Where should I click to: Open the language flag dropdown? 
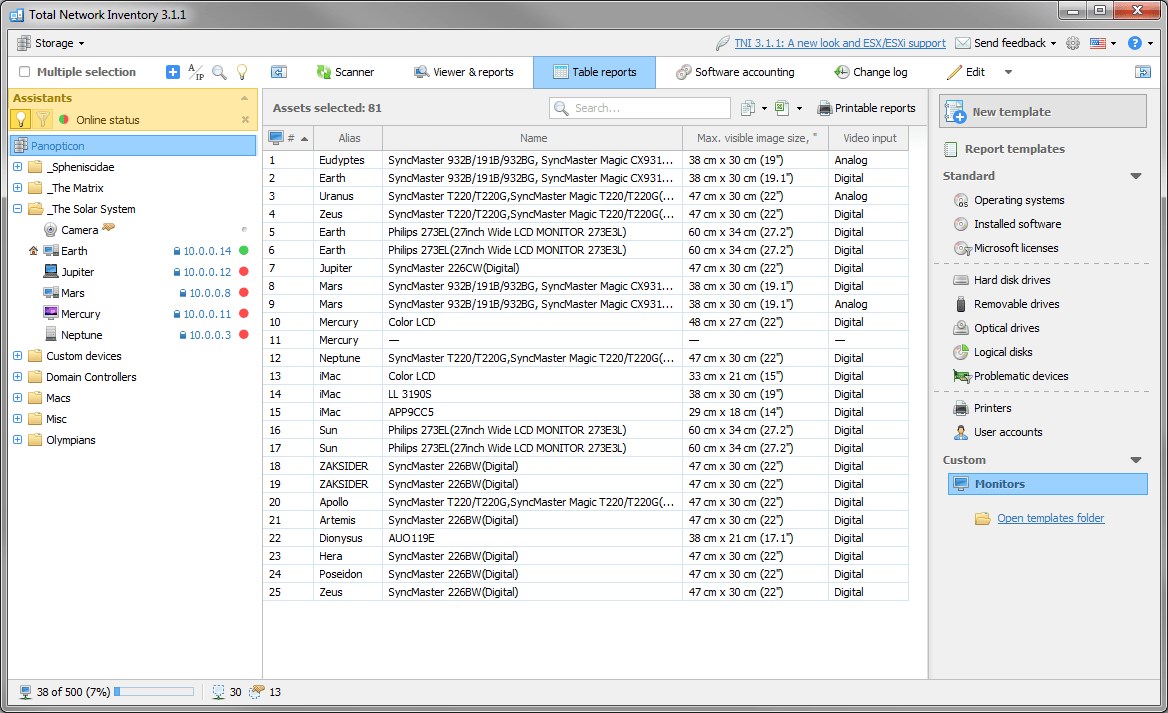1103,43
